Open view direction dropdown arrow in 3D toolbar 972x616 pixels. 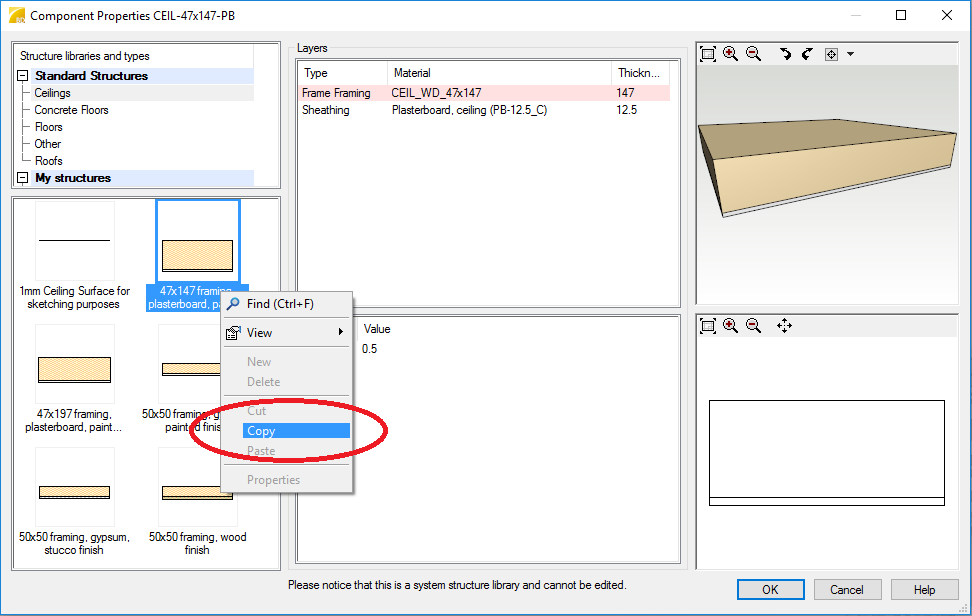click(x=850, y=55)
